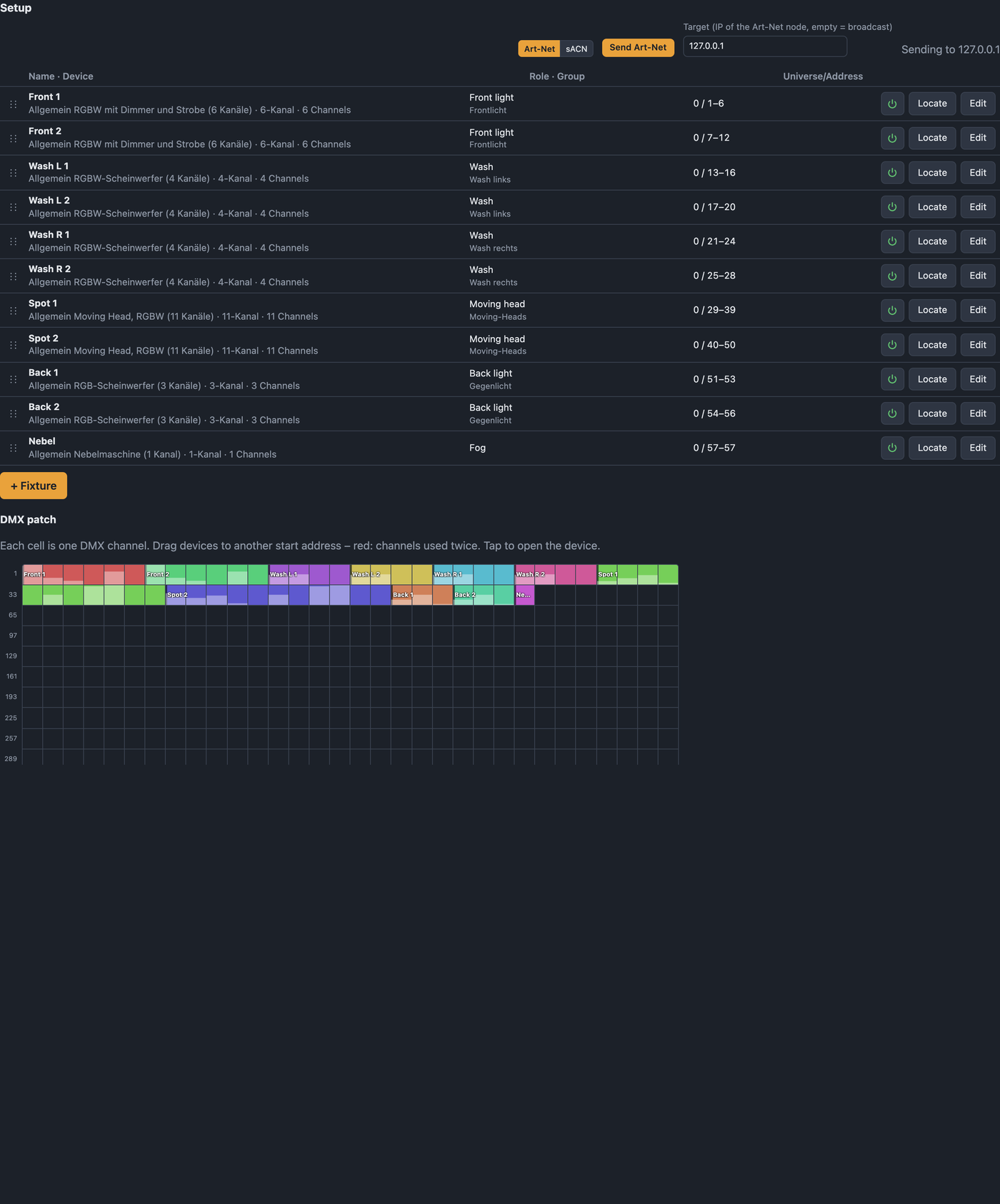Open Back 1 block in the DMX patch grid
The width and height of the screenshot is (1000, 1204).
tap(422, 595)
